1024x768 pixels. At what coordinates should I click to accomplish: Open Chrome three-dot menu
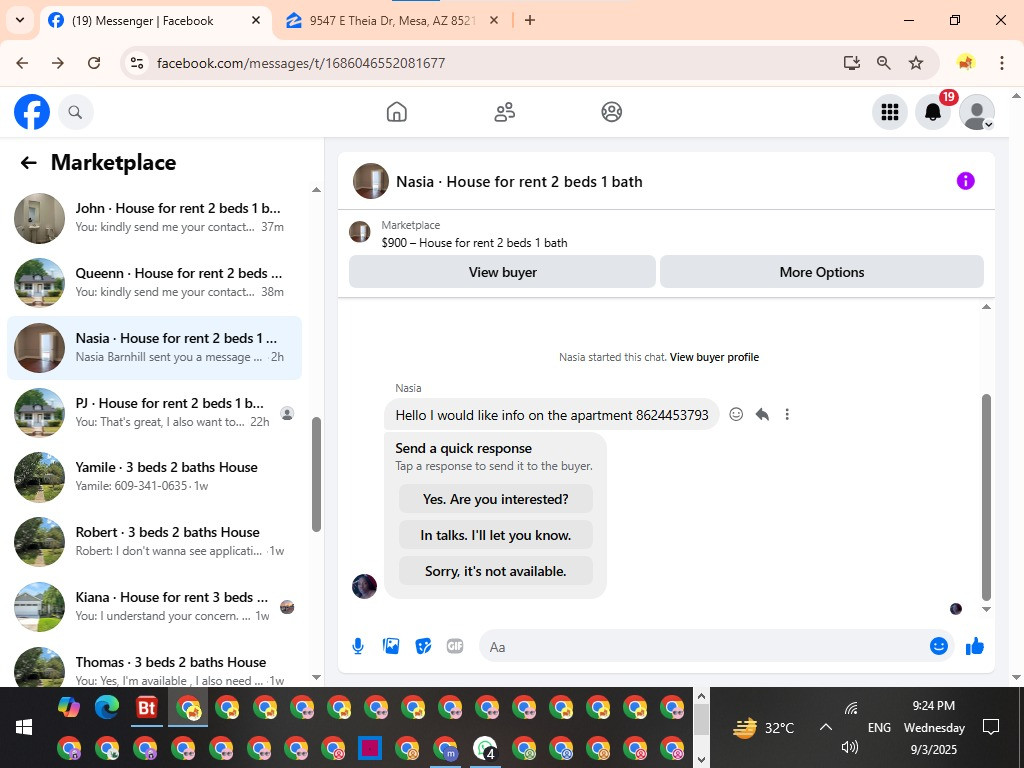[x=1002, y=63]
